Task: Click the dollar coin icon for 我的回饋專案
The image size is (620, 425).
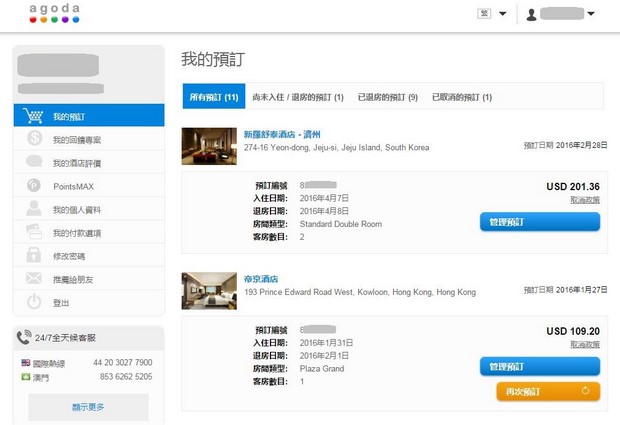Action: coord(34,138)
